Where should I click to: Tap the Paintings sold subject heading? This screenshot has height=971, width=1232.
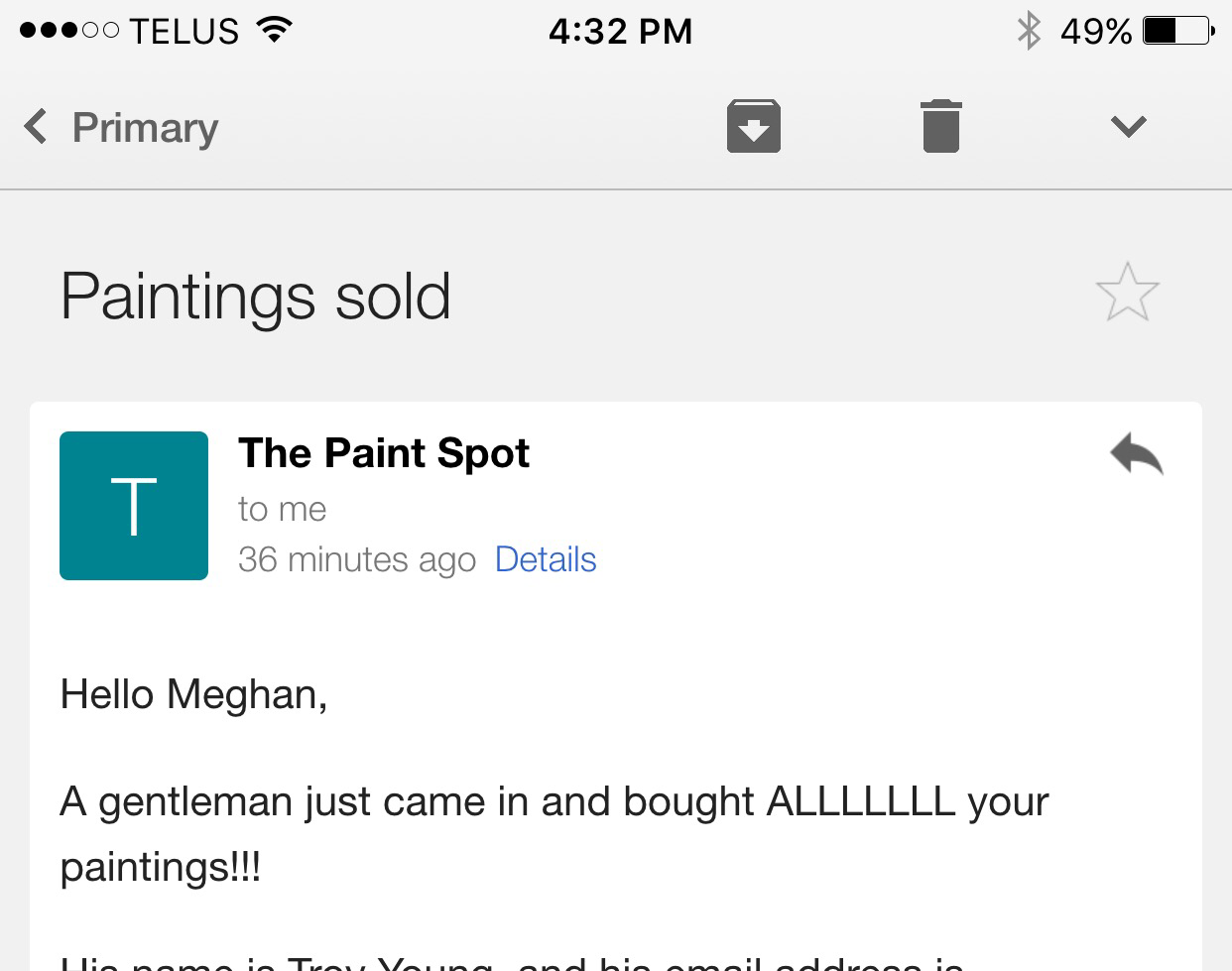coord(256,297)
